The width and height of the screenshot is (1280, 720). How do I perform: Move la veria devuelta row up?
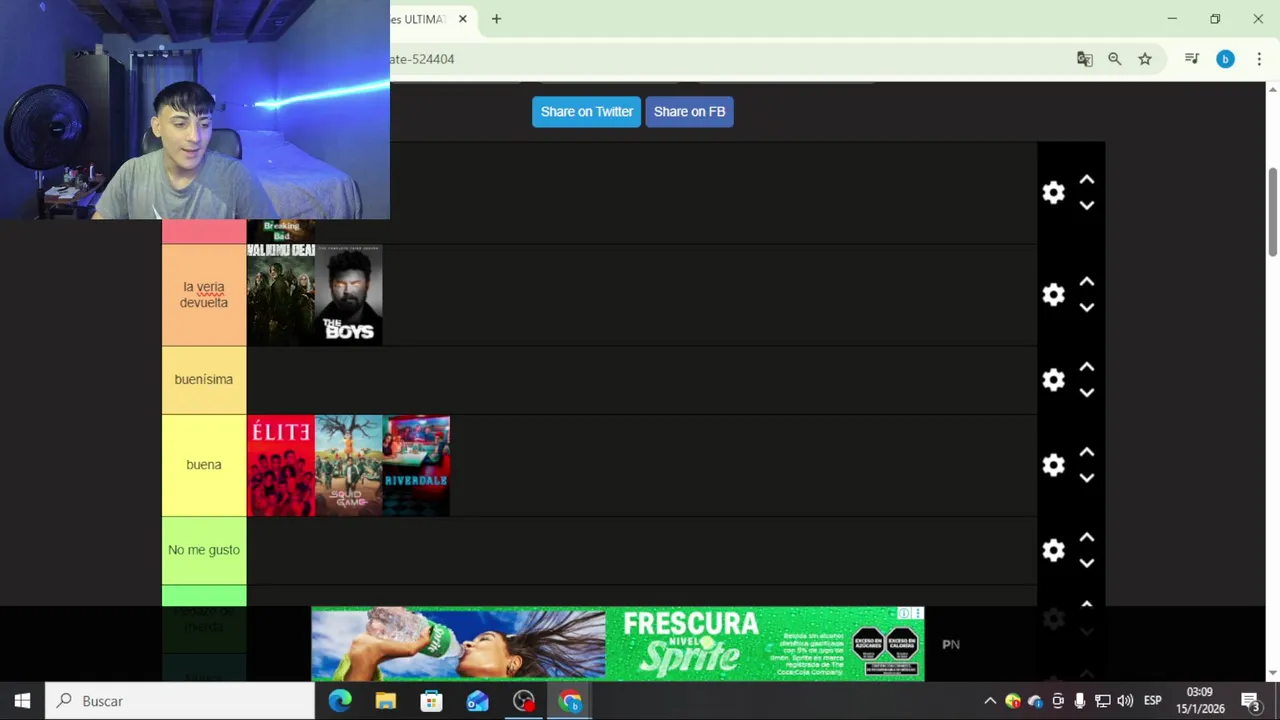pyautogui.click(x=1087, y=282)
